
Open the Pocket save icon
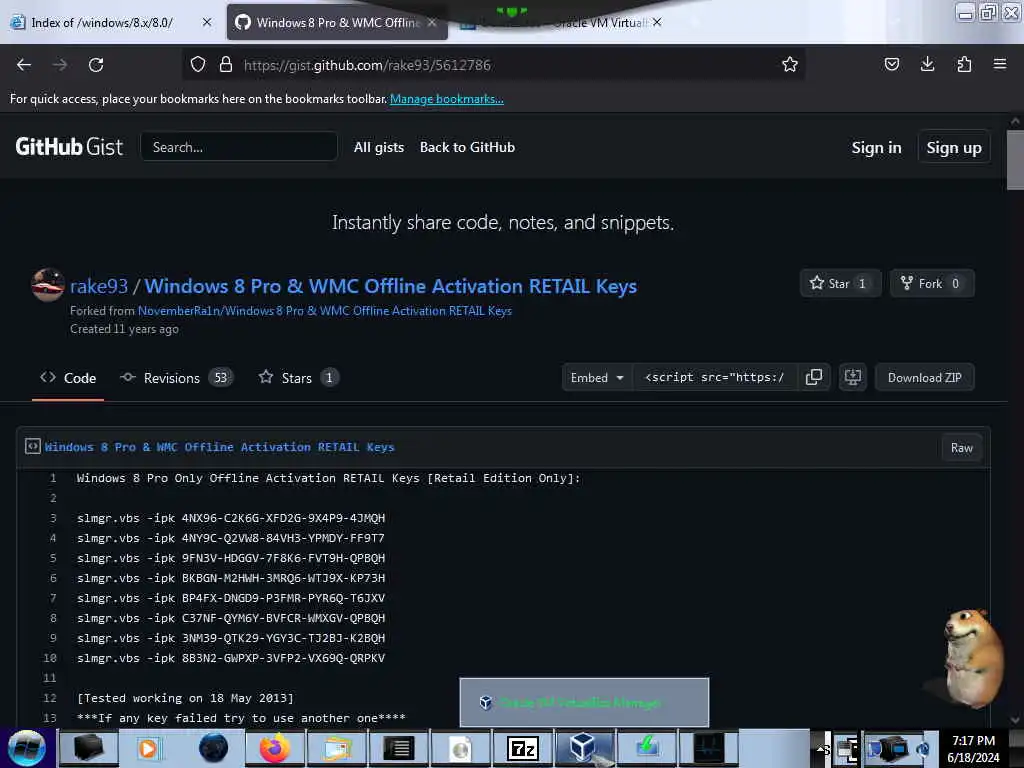pos(891,64)
